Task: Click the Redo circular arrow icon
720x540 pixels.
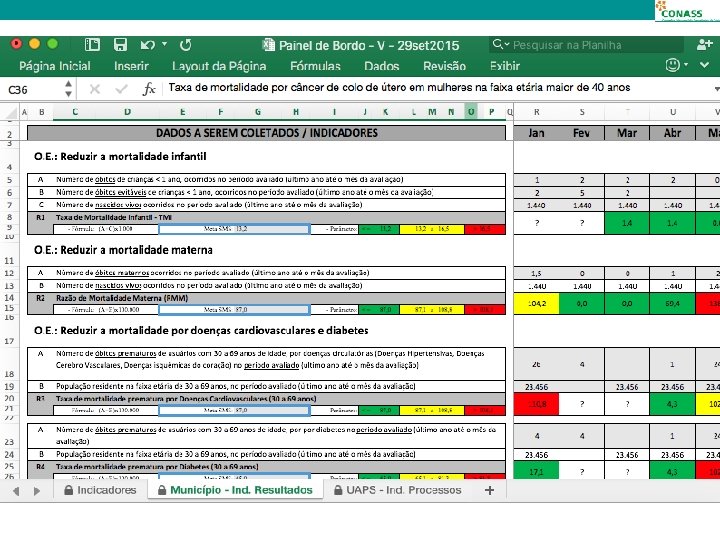Action: point(186,45)
